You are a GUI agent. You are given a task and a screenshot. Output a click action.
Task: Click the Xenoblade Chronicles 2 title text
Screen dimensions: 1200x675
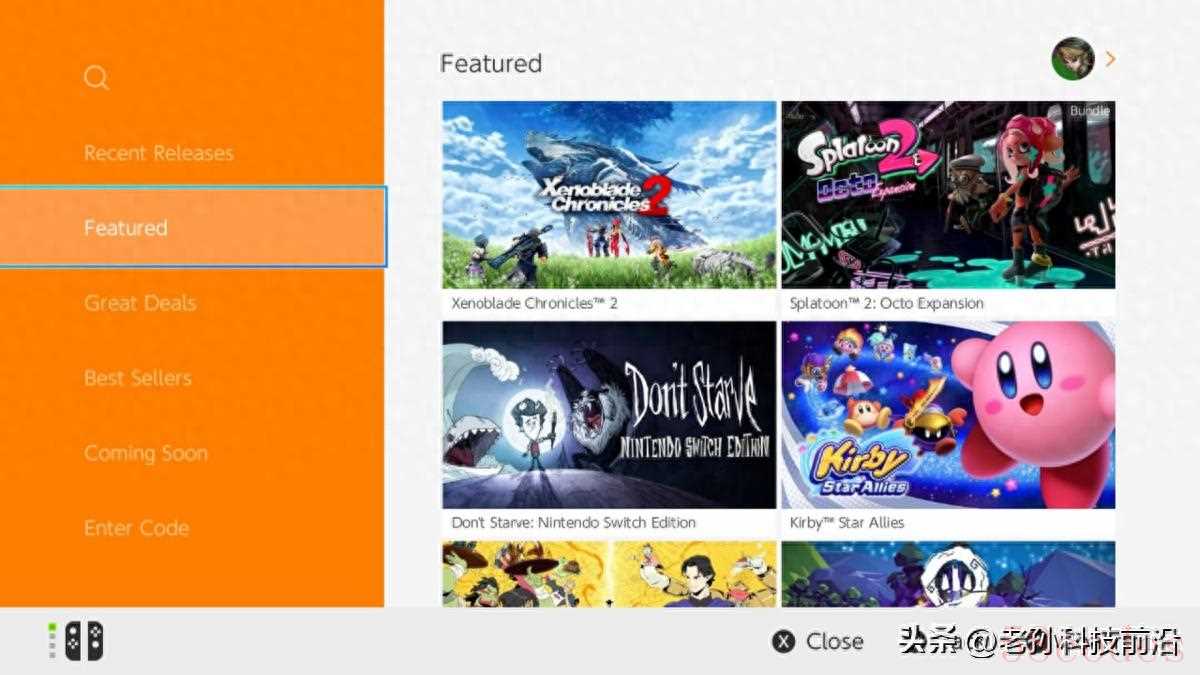(534, 303)
